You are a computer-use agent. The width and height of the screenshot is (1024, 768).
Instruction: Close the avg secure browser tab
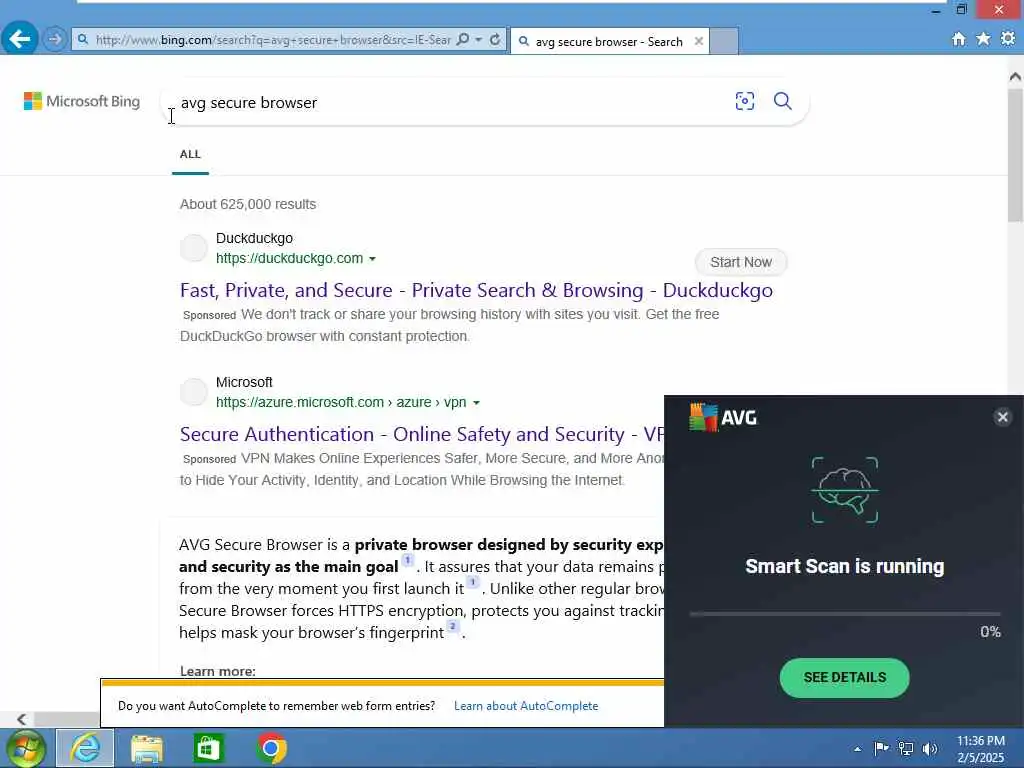point(699,41)
